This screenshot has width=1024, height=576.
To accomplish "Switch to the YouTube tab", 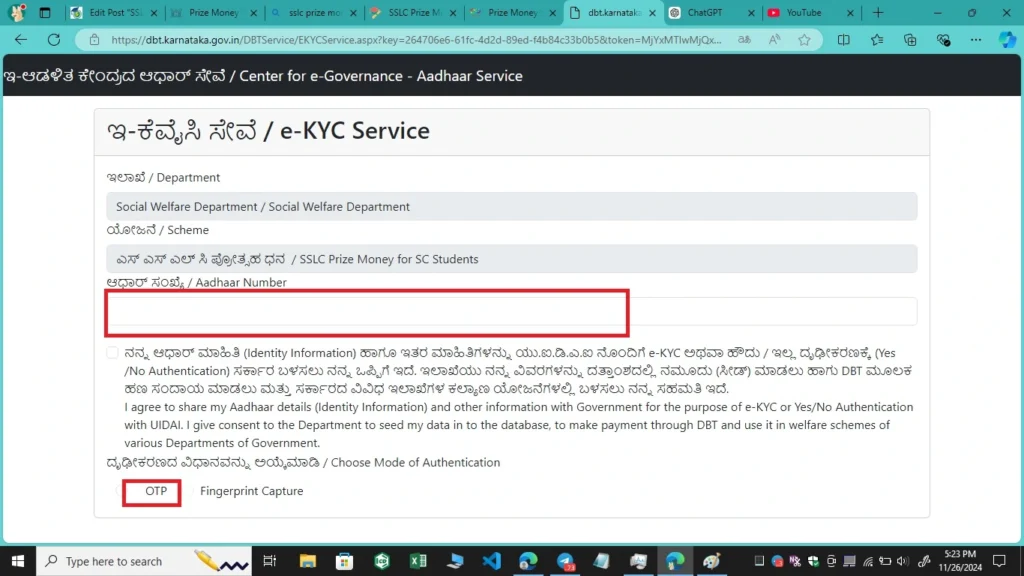I will click(x=810, y=12).
